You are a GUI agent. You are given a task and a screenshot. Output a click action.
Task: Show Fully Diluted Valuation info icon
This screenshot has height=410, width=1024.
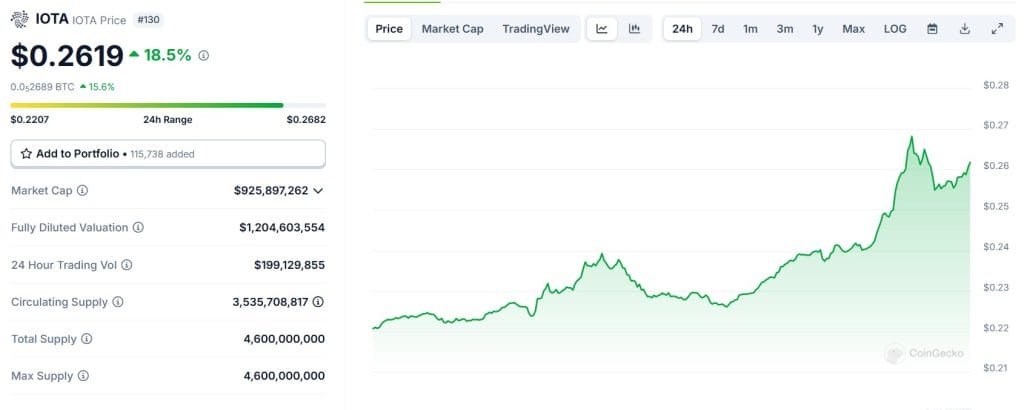coord(138,228)
